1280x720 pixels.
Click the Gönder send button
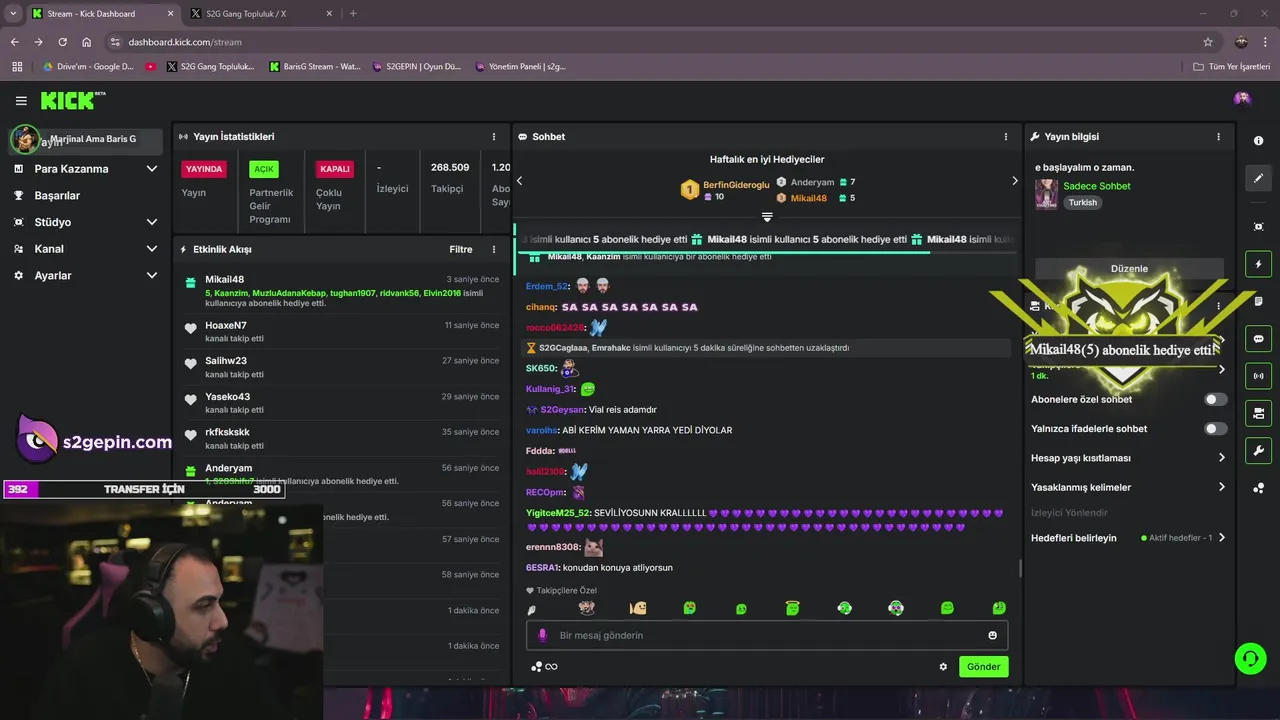pyautogui.click(x=983, y=667)
